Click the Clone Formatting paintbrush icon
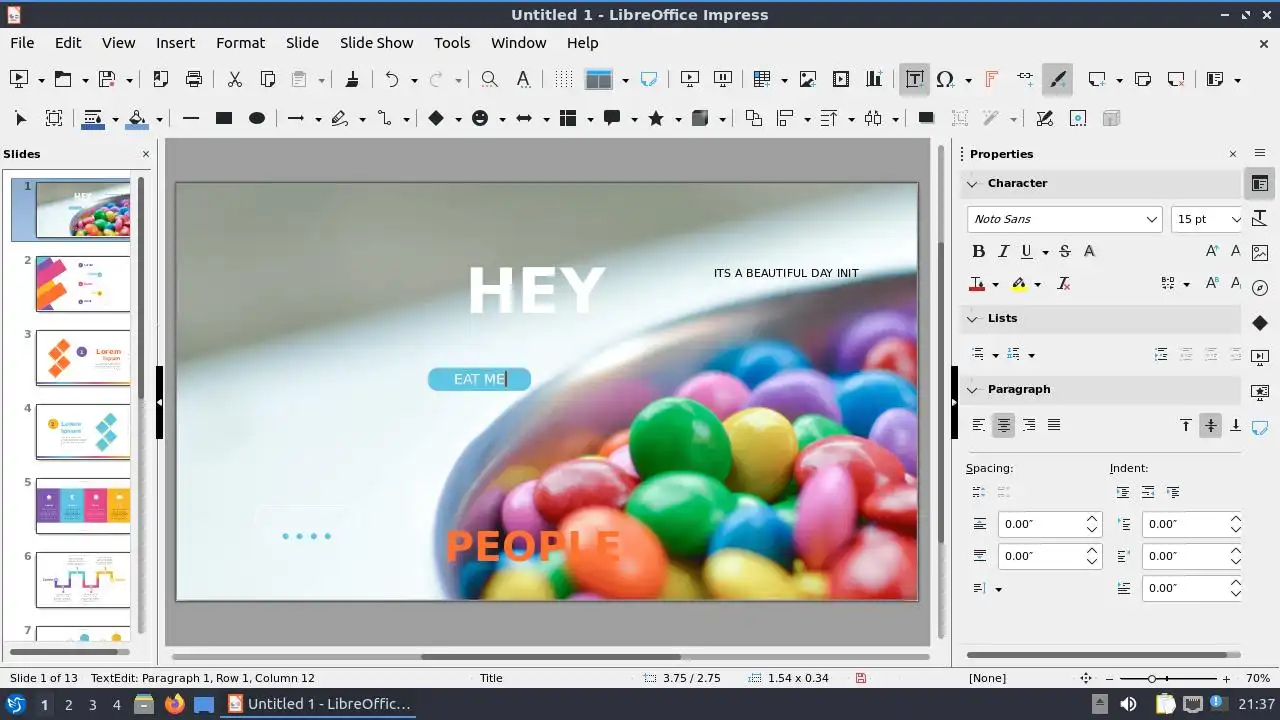This screenshot has width=1280, height=720. click(352, 79)
